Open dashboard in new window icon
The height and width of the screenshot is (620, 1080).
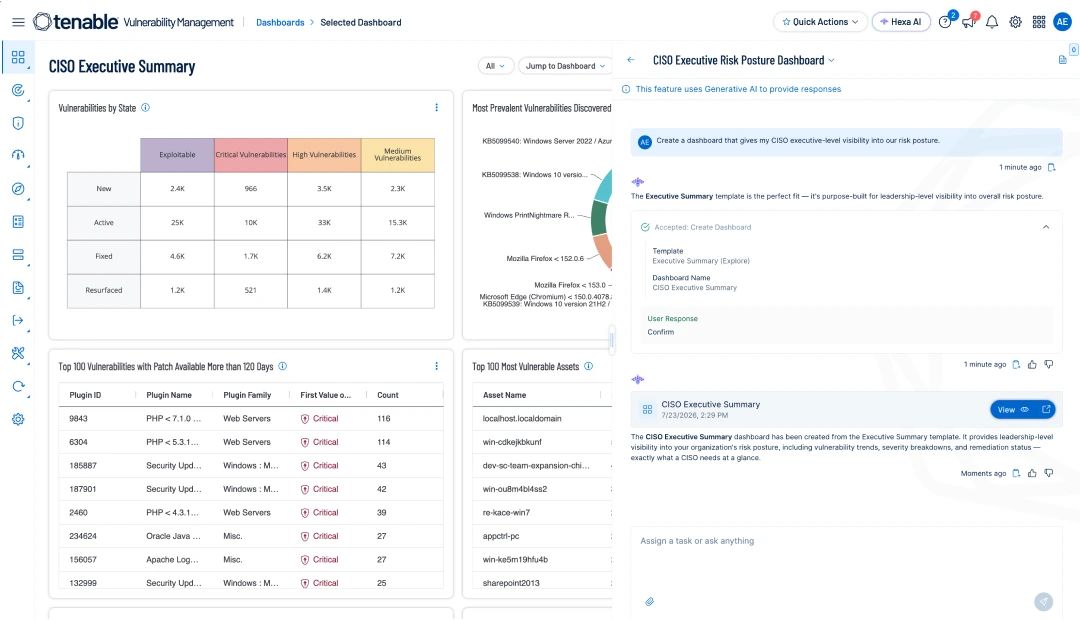click(1046, 409)
